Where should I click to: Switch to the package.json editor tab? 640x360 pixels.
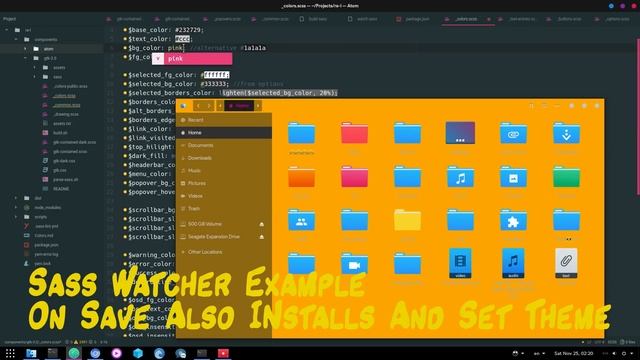tap(418, 19)
